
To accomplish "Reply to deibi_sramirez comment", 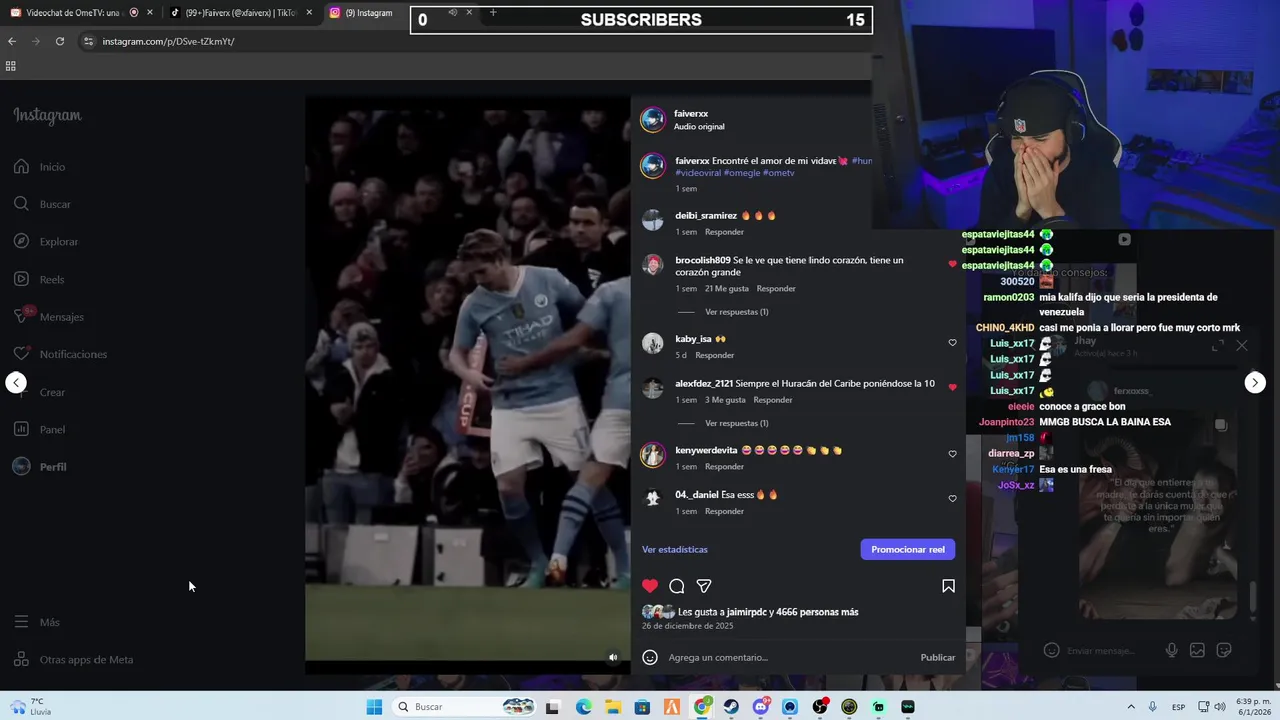I will click(x=724, y=232).
